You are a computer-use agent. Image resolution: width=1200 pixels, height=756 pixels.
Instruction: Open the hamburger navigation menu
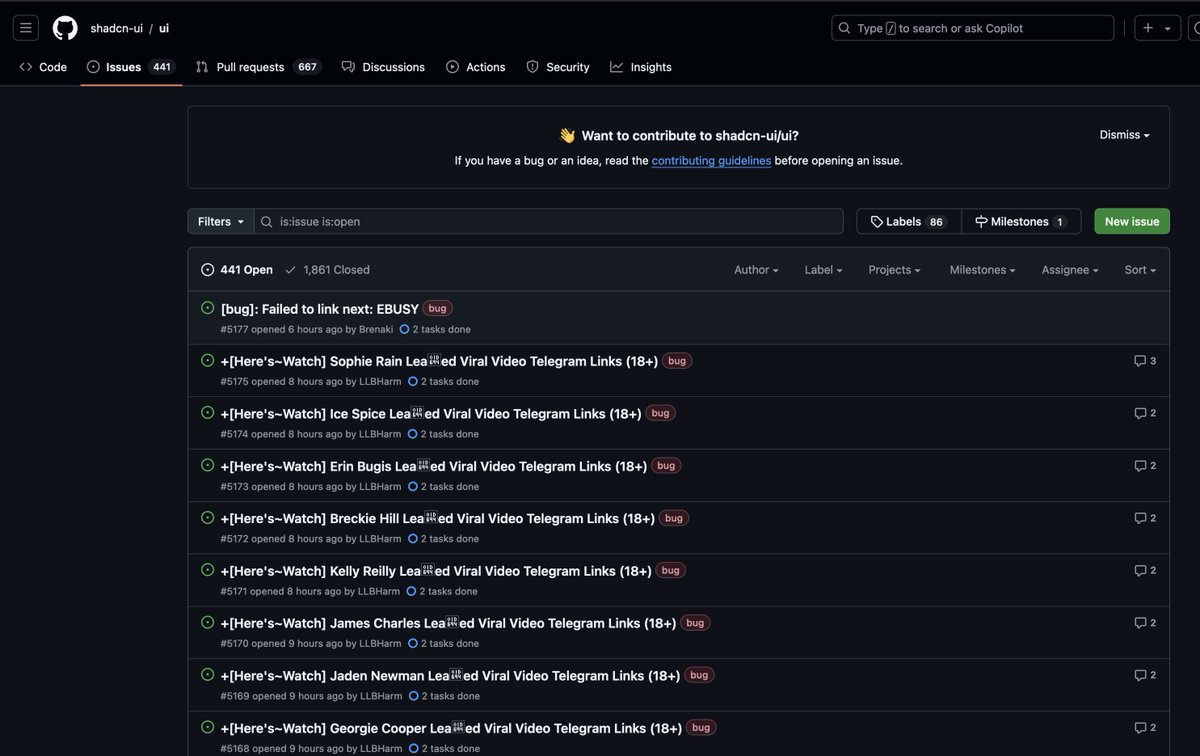pos(26,28)
